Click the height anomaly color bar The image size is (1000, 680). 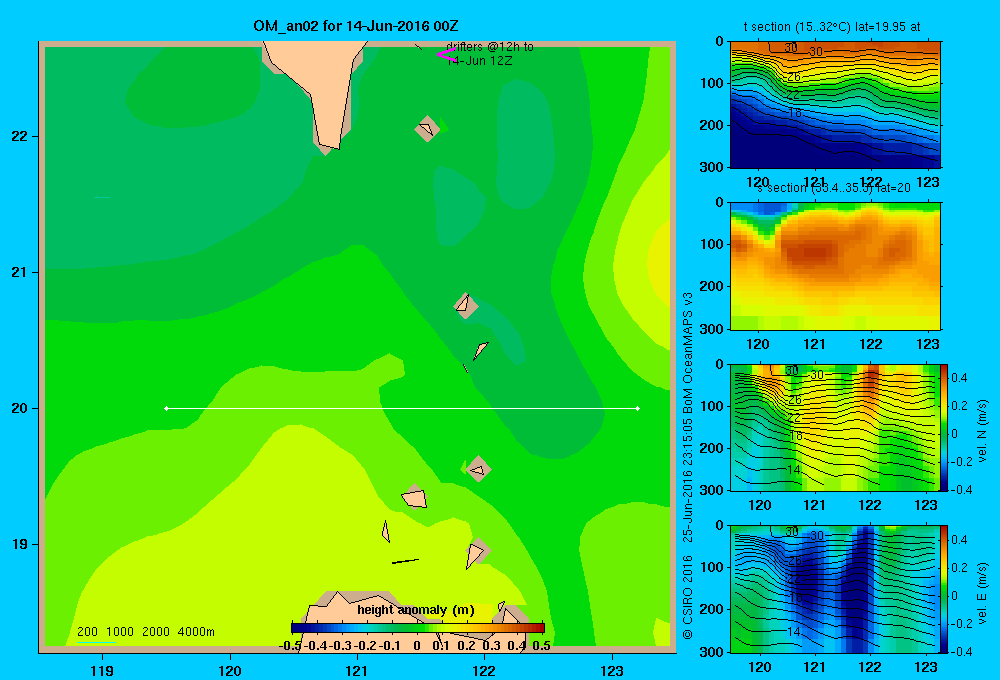coord(418,628)
